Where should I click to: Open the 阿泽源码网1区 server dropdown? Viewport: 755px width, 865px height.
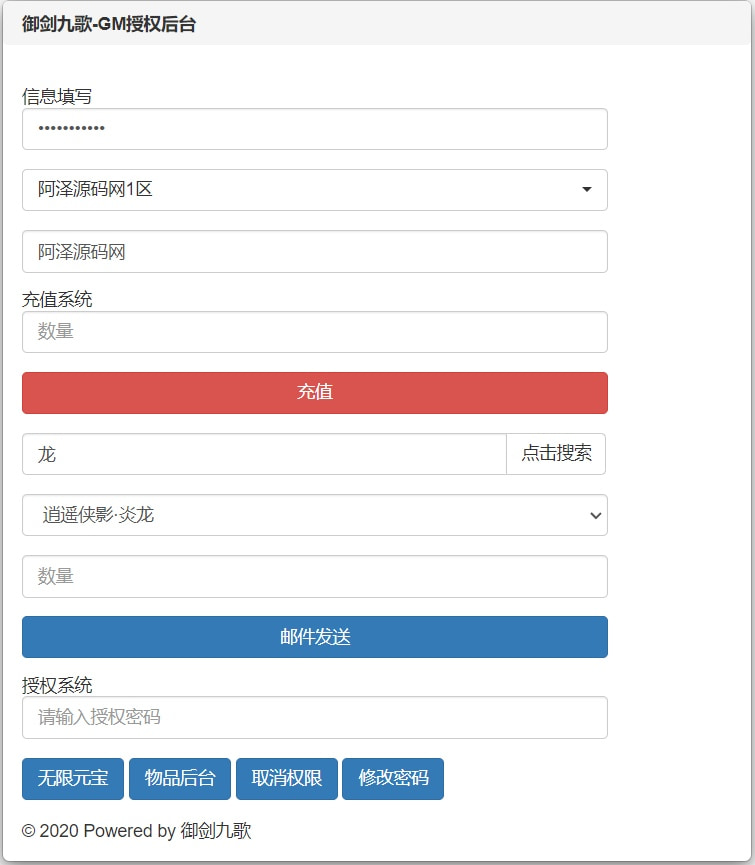[x=314, y=190]
